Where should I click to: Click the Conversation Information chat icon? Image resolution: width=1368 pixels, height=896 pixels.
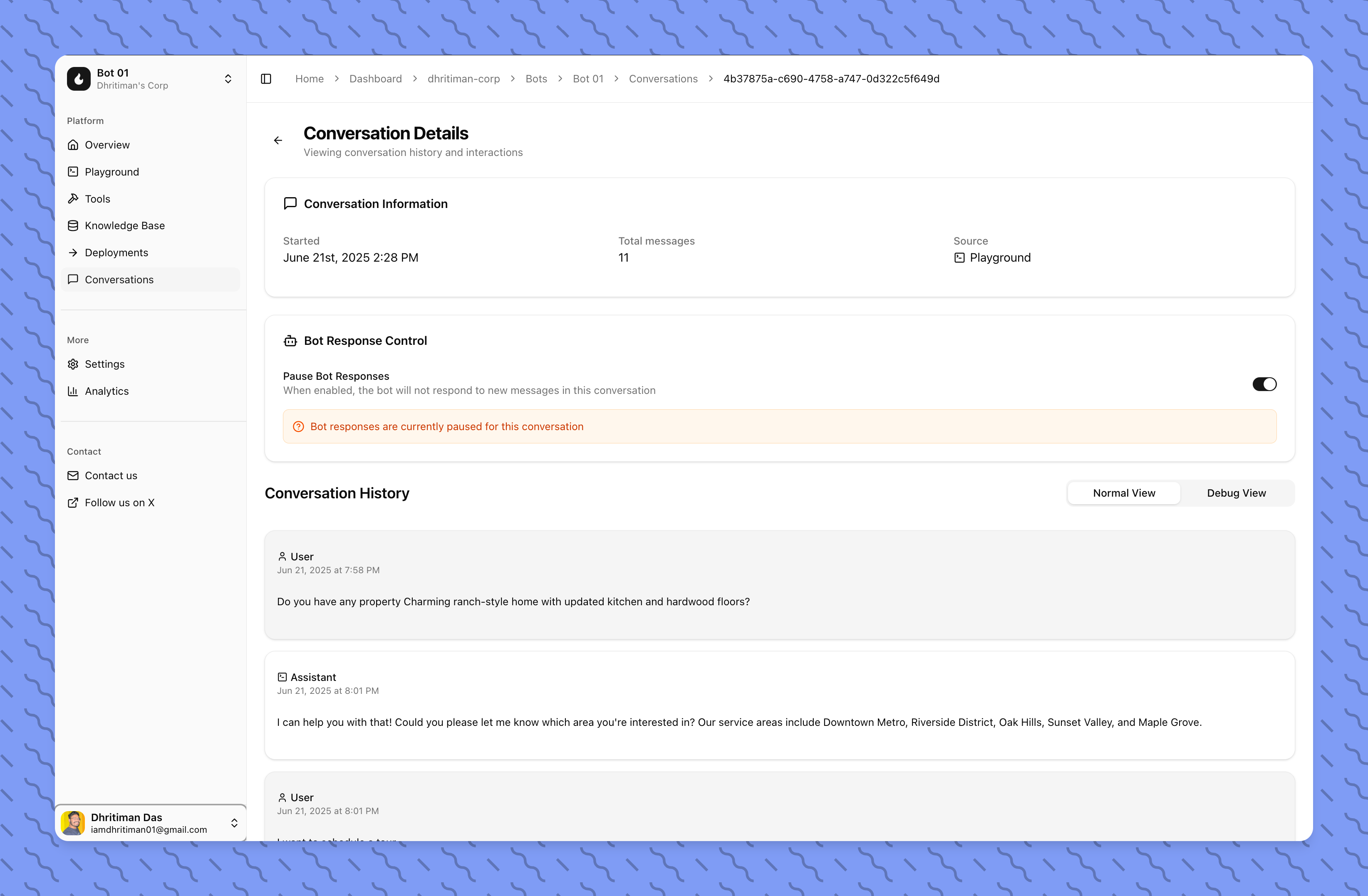click(290, 203)
